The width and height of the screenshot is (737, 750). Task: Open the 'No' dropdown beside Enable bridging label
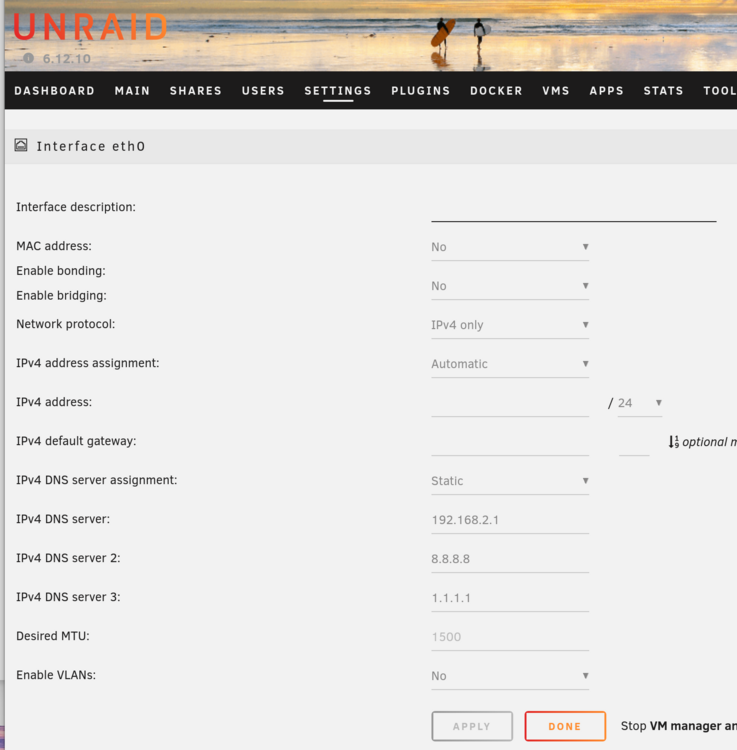(510, 286)
